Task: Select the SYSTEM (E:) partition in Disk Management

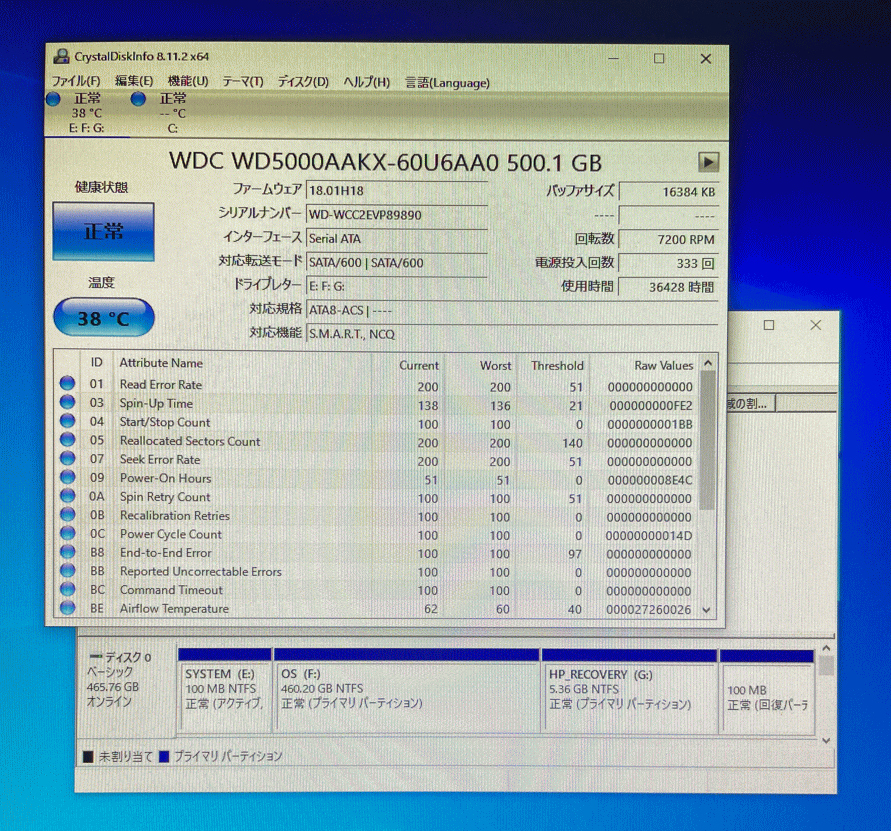Action: pyautogui.click(x=224, y=691)
